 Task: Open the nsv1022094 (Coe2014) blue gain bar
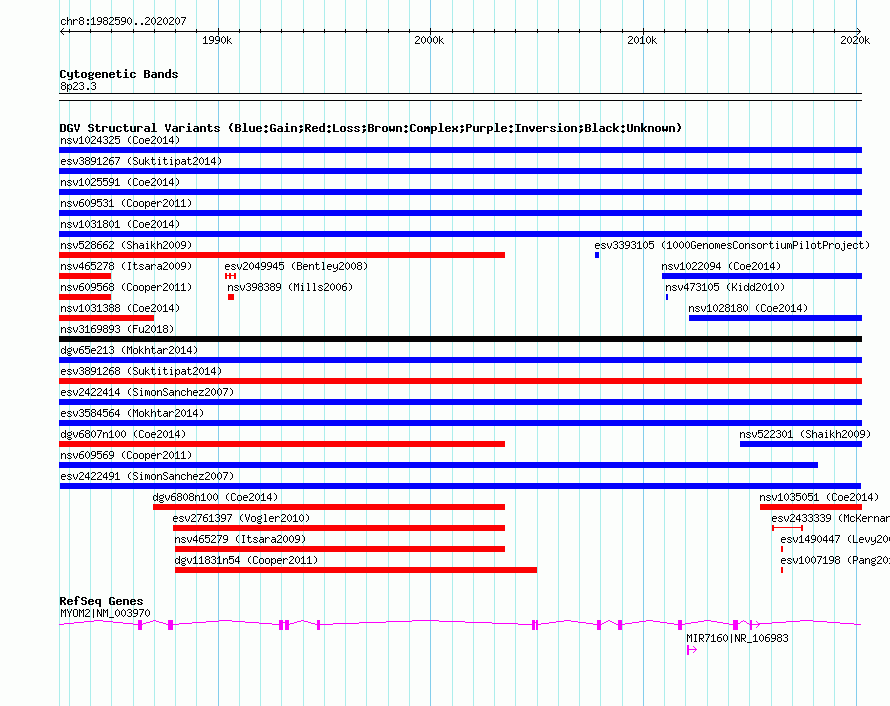(762, 276)
